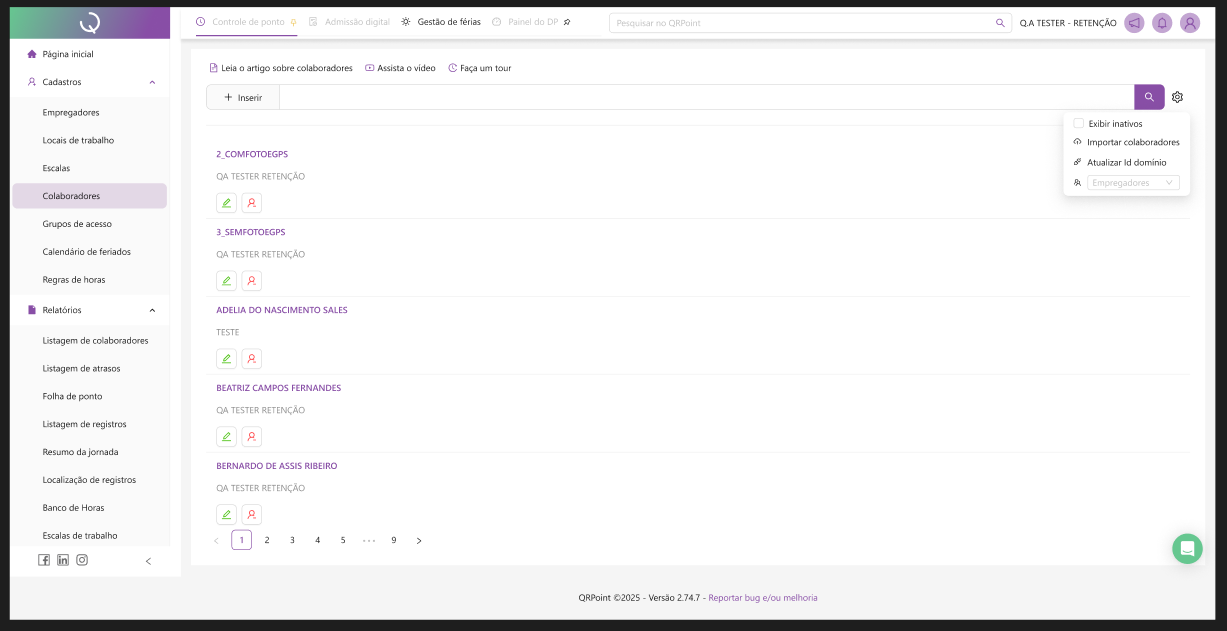Image resolution: width=1227 pixels, height=631 pixels.
Task: Collapse the Cadastros sidebar section
Action: [152, 82]
